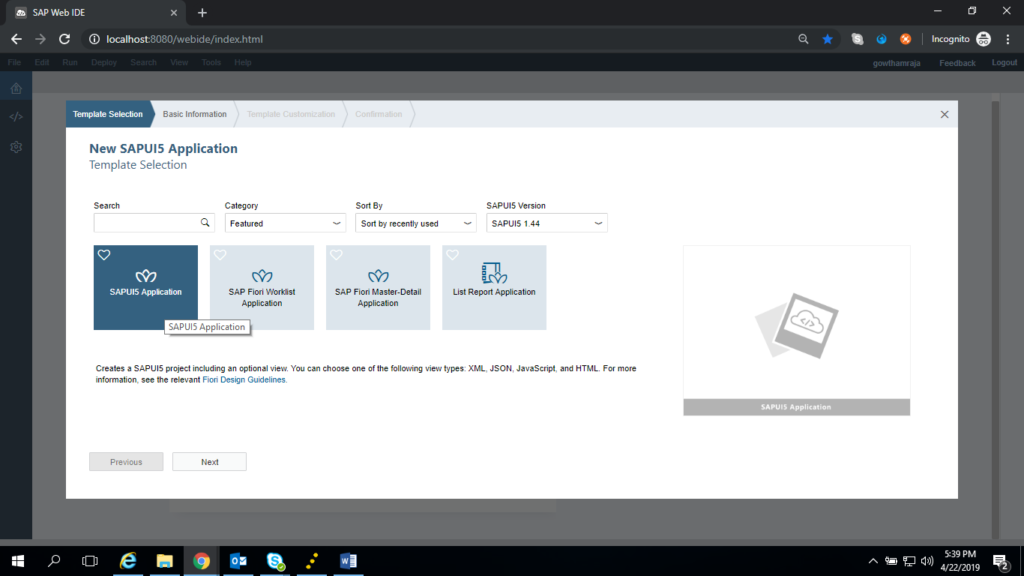The image size is (1024, 576).
Task: Click the volume icon in system tray
Action: click(927, 561)
